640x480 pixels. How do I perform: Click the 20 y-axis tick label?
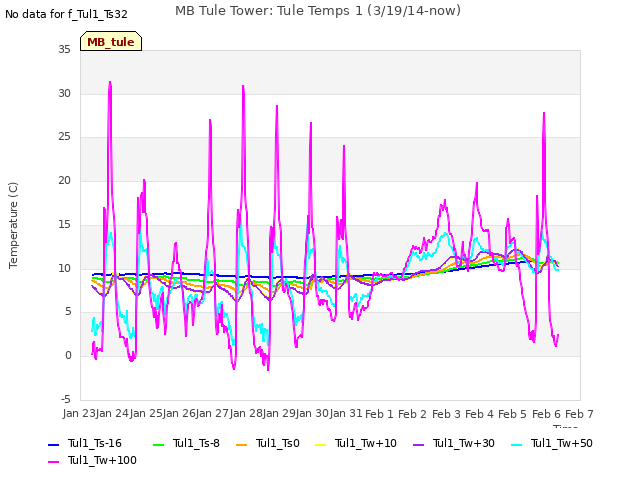(64, 180)
